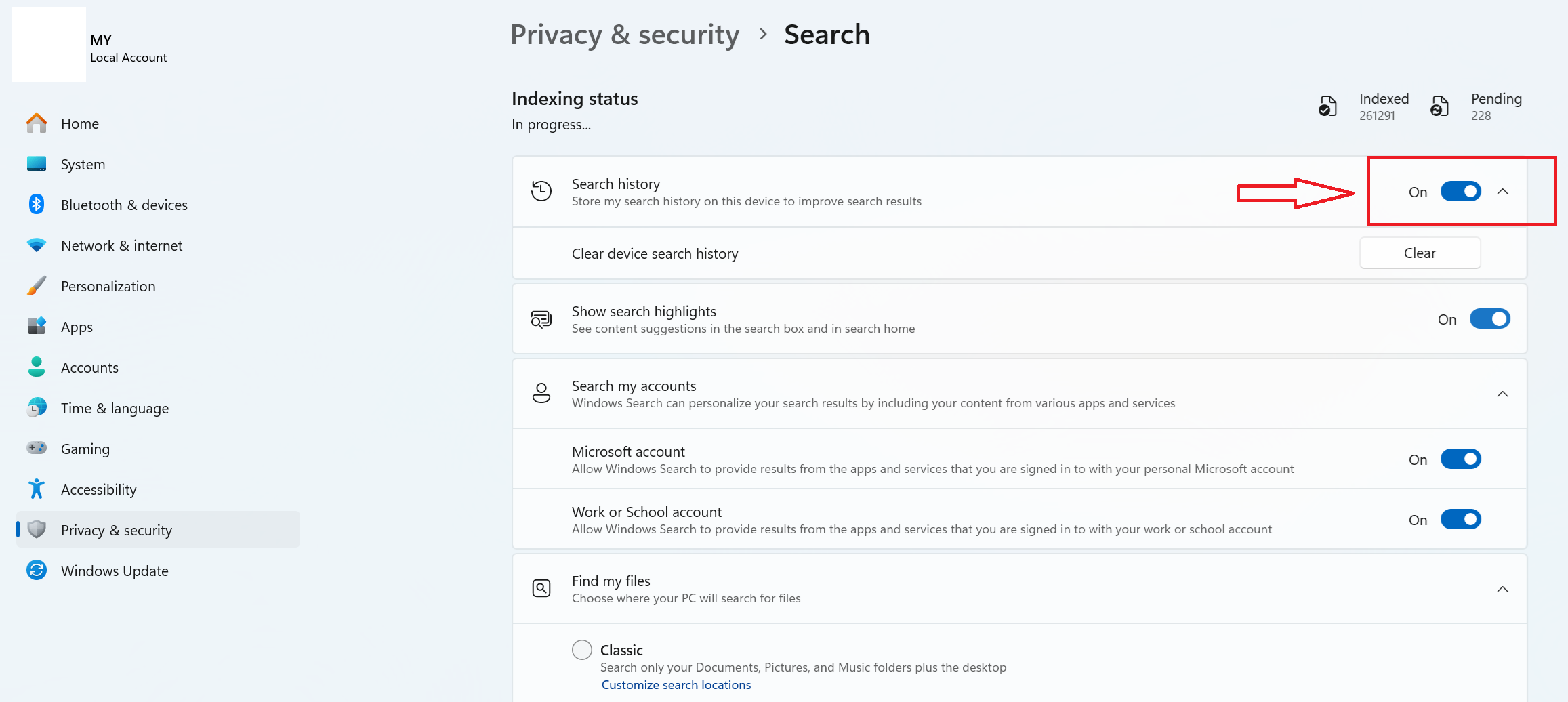Open the Customize search locations link
This screenshot has width=1568, height=702.
pos(676,685)
